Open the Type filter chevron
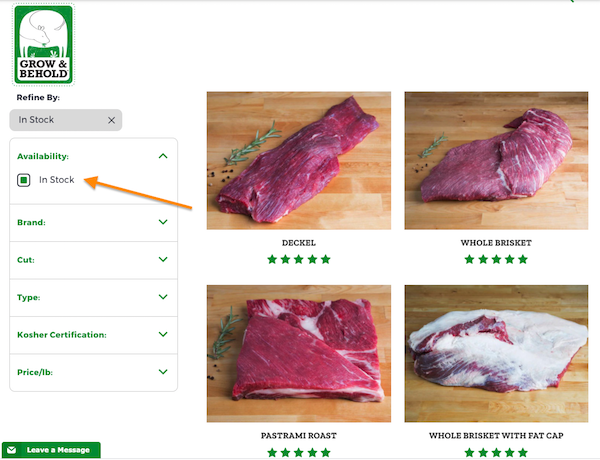 tap(163, 297)
